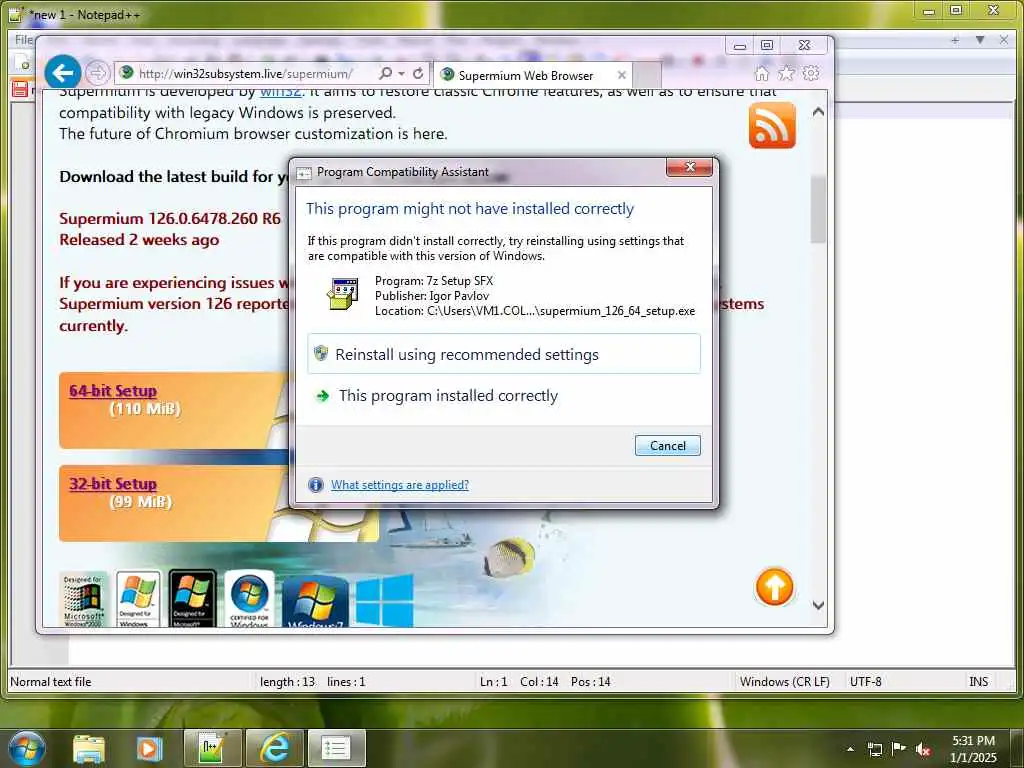Choose This program installed correctly
This screenshot has height=768, width=1024.
504,396
